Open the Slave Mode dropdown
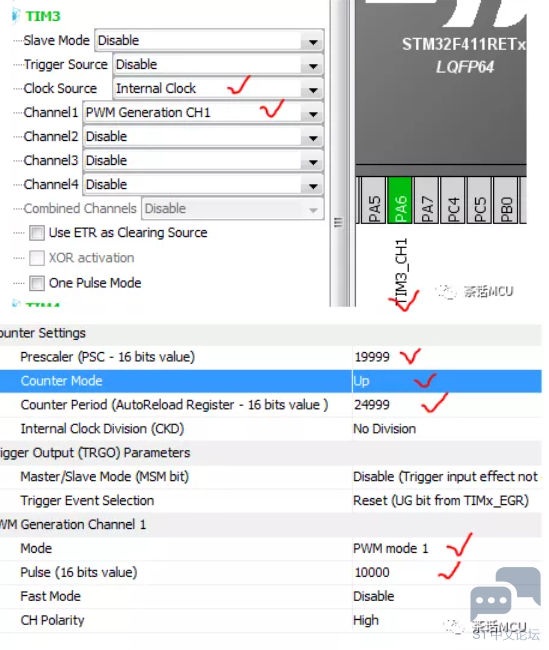 209,41
